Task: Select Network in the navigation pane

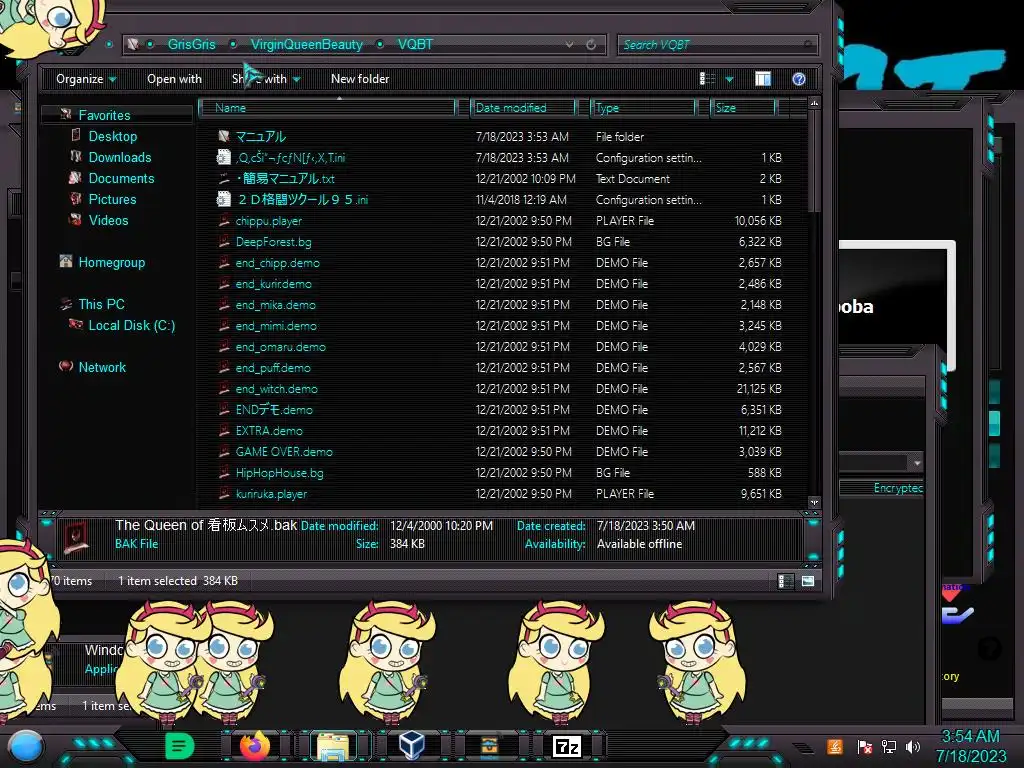Action: [102, 367]
